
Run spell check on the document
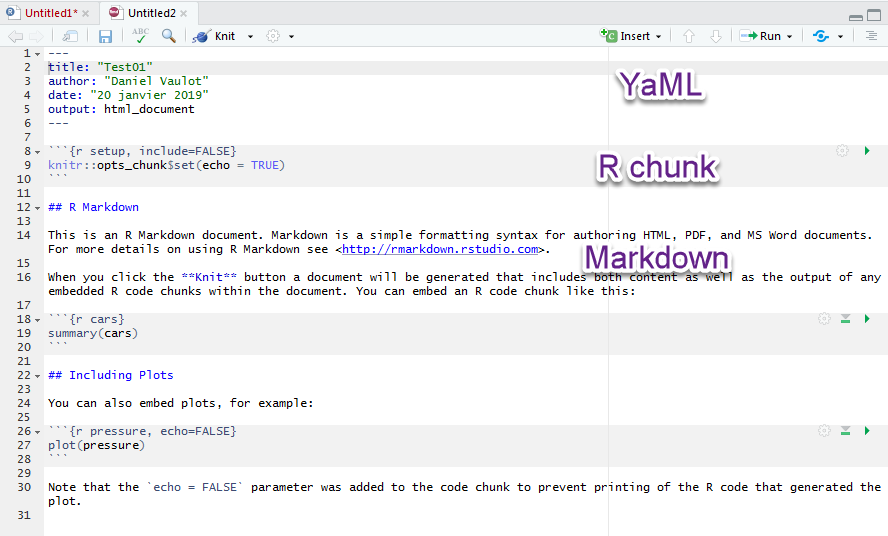(140, 36)
